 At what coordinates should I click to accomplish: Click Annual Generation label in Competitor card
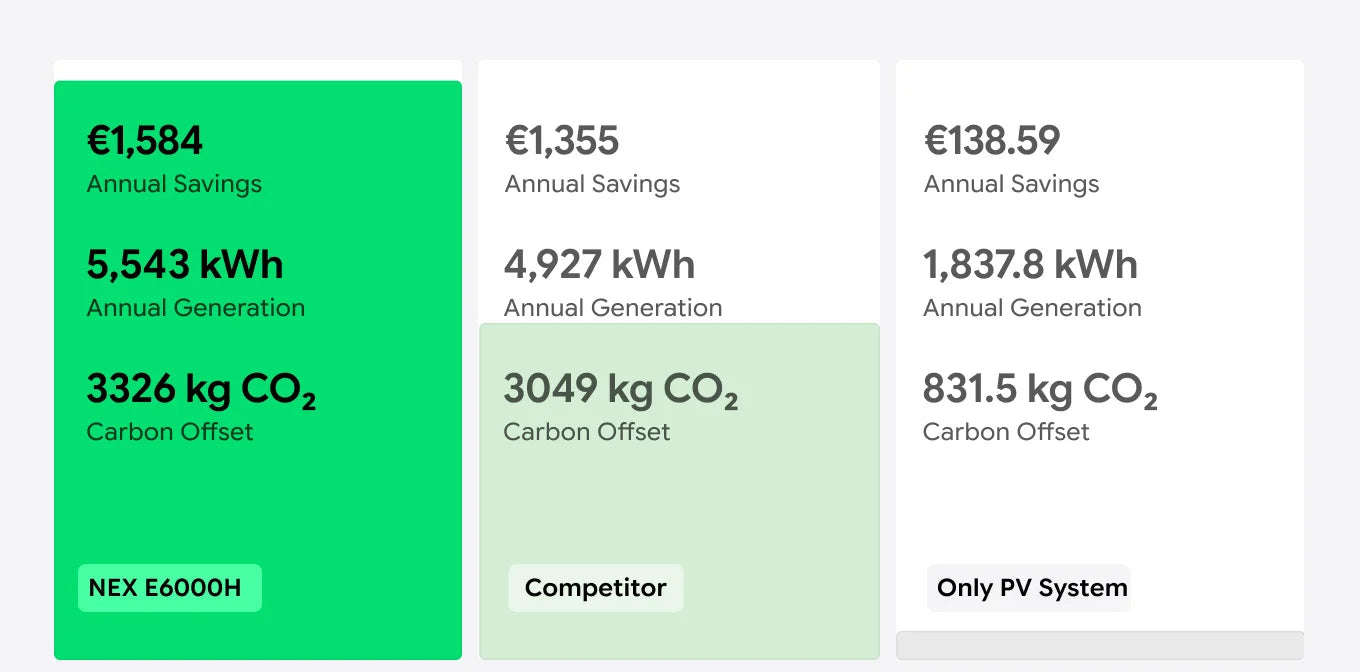[x=613, y=308]
